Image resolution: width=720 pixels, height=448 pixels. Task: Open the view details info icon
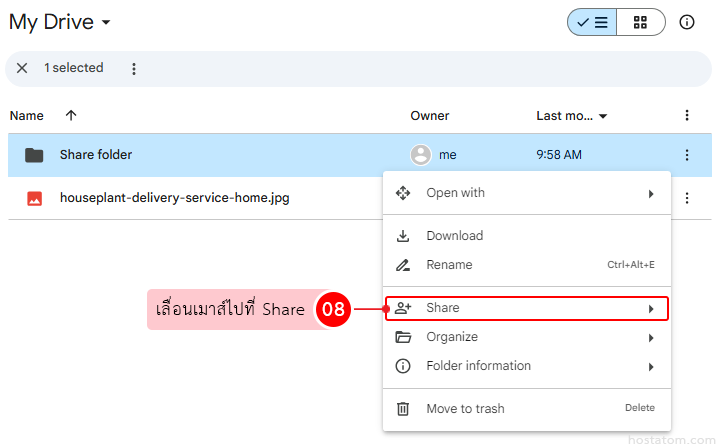click(x=687, y=22)
